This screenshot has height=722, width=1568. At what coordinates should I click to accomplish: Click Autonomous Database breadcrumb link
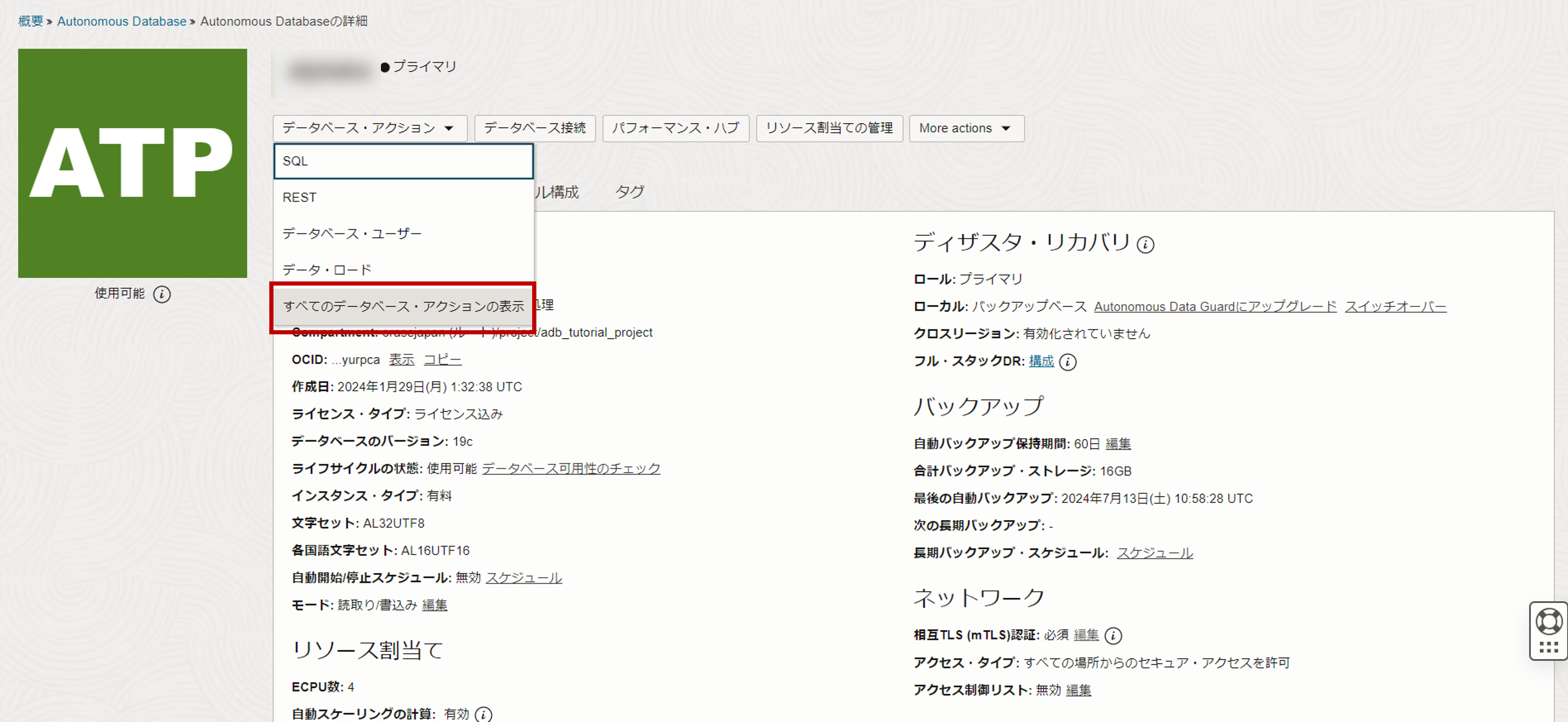point(122,21)
